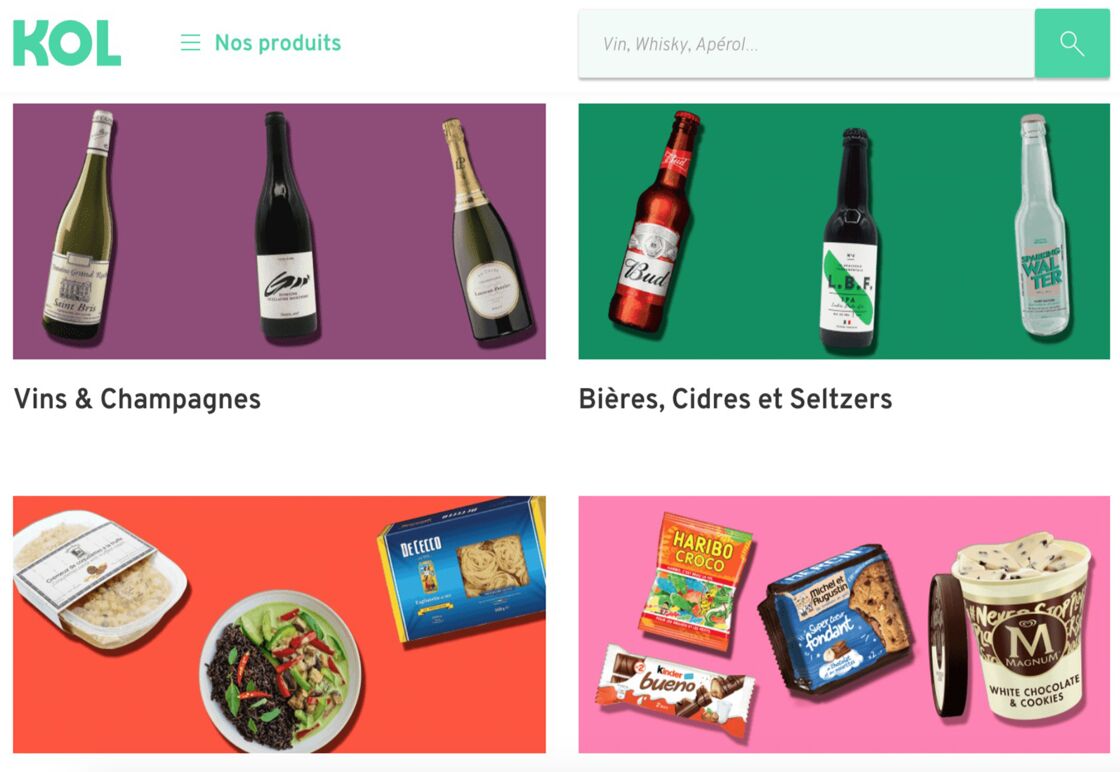Open the Nos produits menu
The width and height of the screenshot is (1120, 772).
278,43
